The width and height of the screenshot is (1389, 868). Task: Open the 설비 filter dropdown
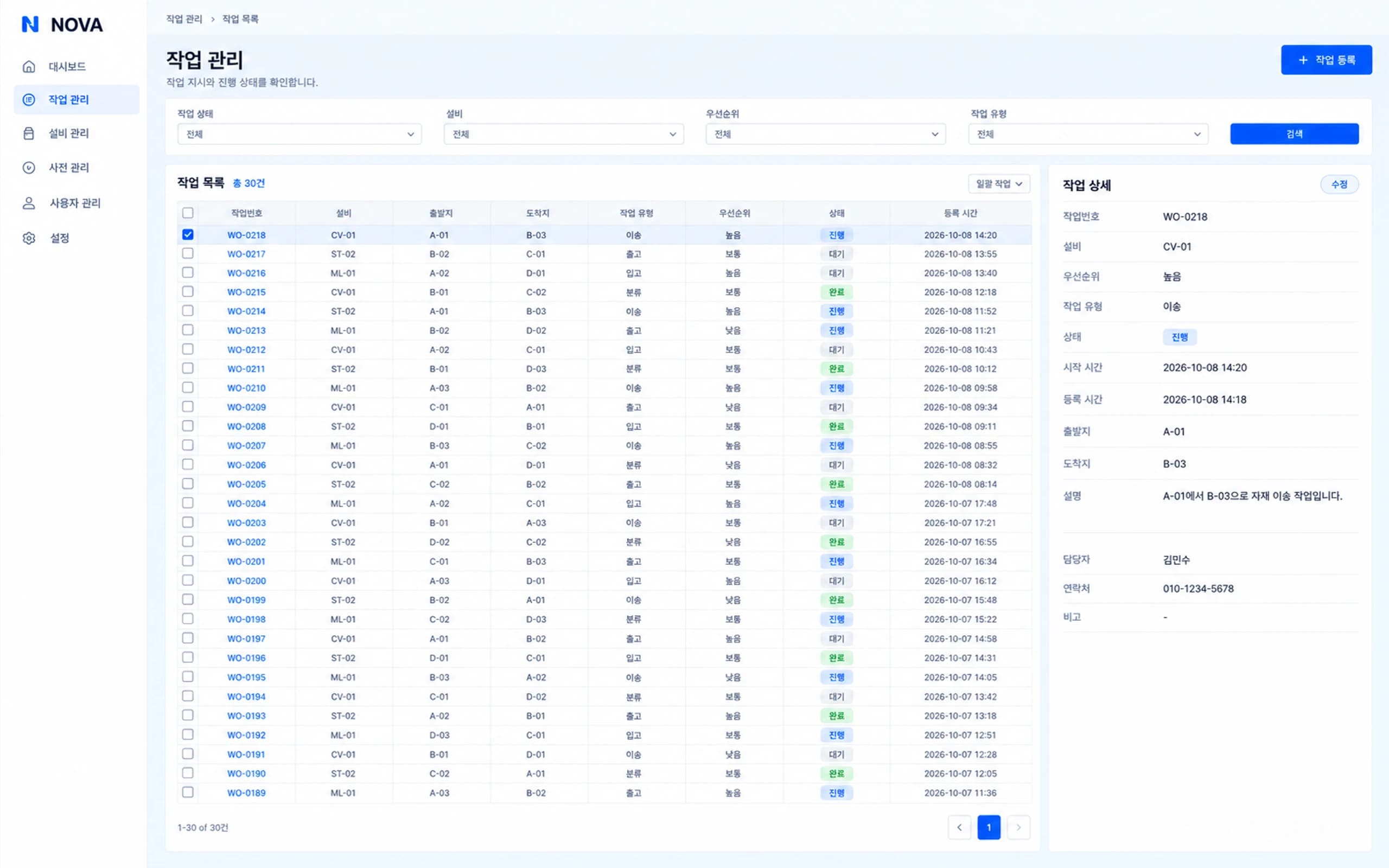[x=564, y=134]
